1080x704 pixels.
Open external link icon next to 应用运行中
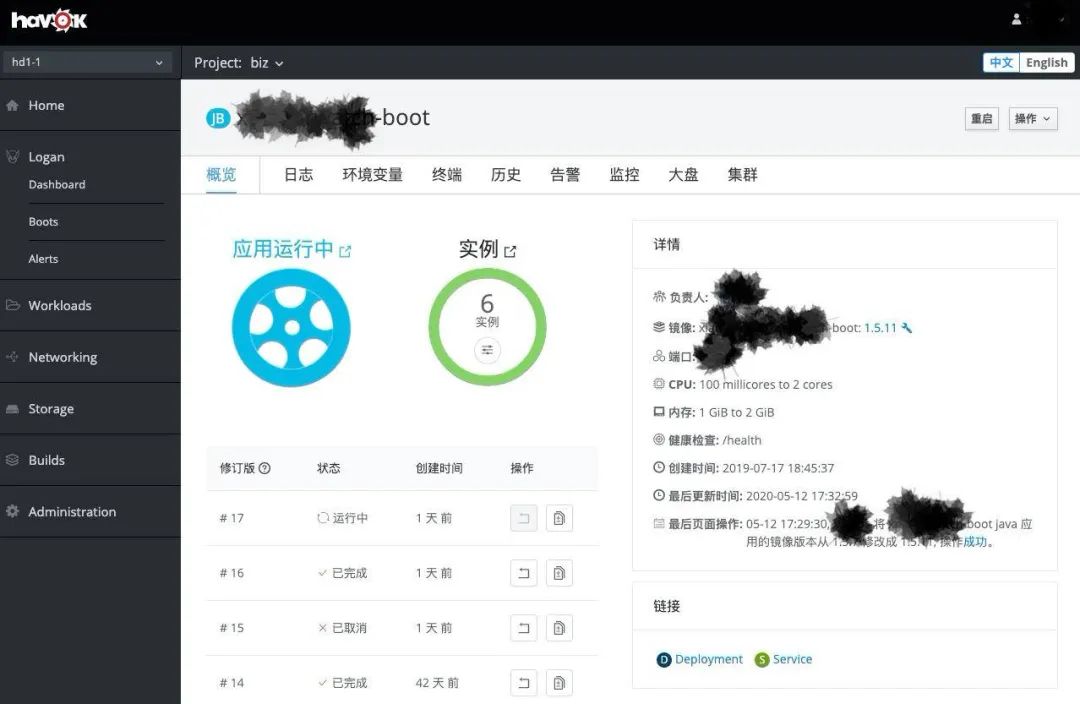345,251
